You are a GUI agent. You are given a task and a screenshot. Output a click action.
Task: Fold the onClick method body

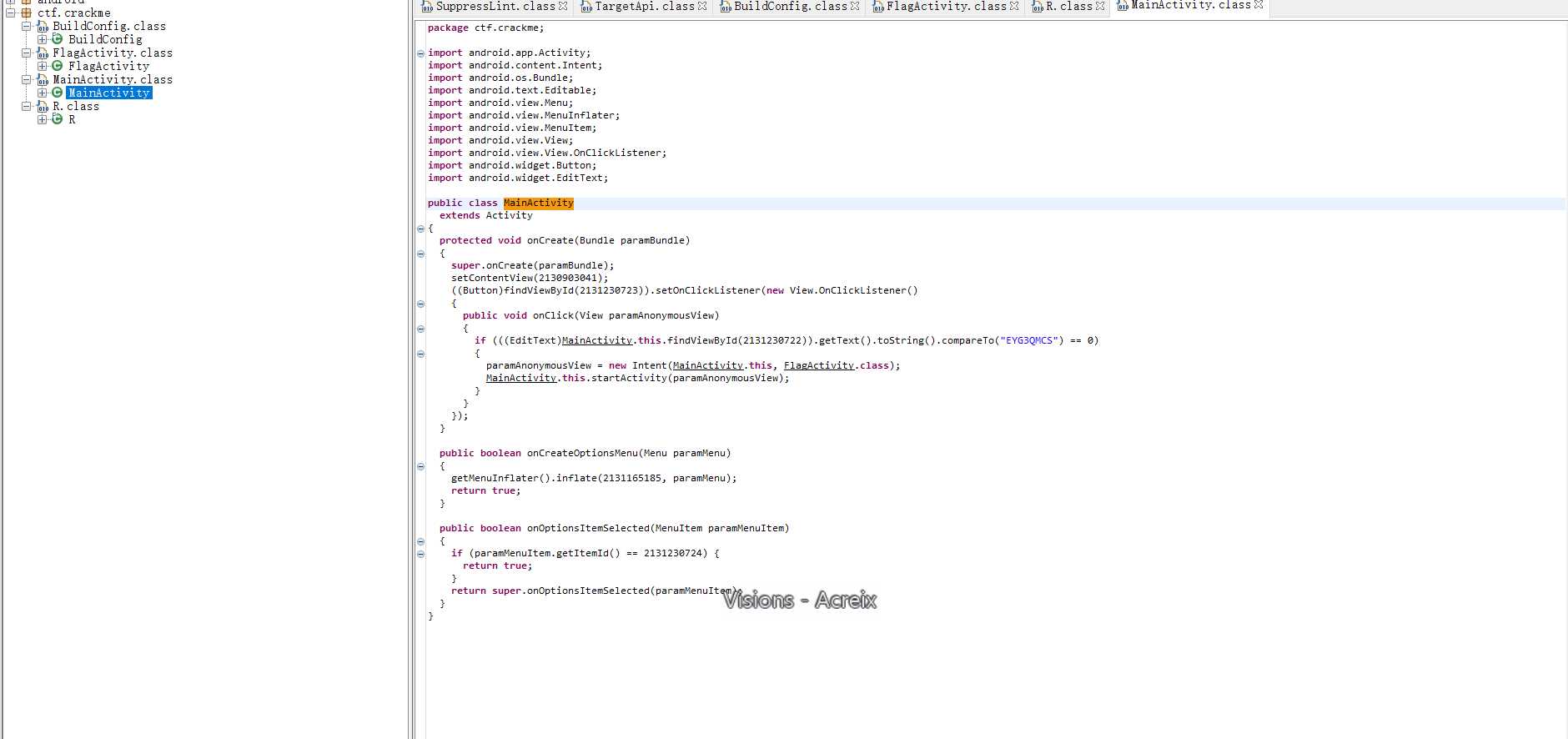[420, 329]
